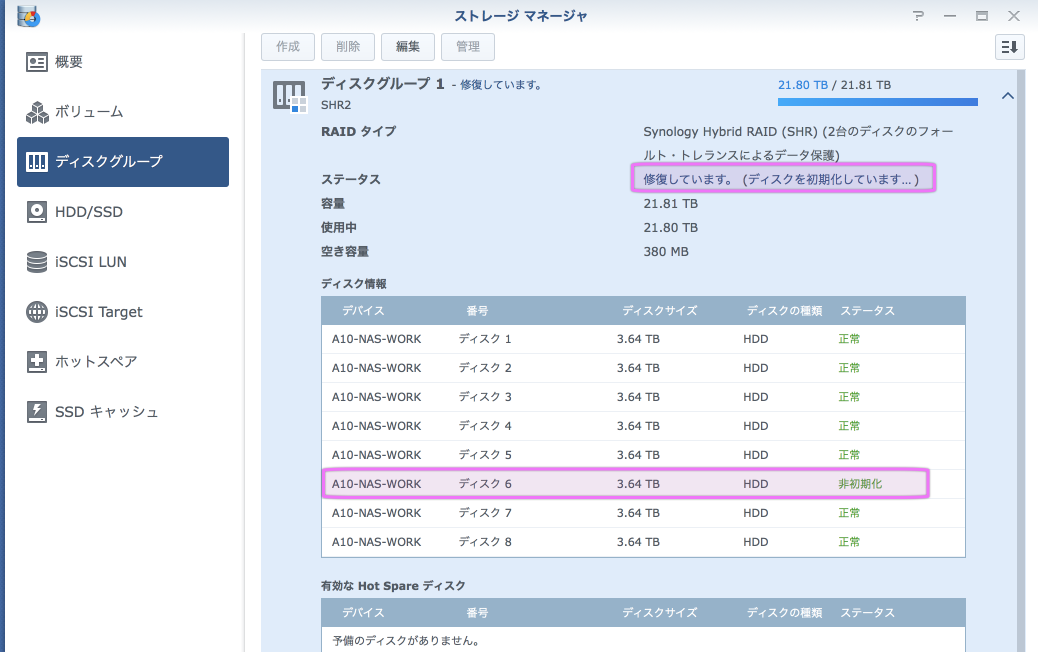Click the iSCSI Target globe icon
This screenshot has height=652, width=1038.
(37, 312)
